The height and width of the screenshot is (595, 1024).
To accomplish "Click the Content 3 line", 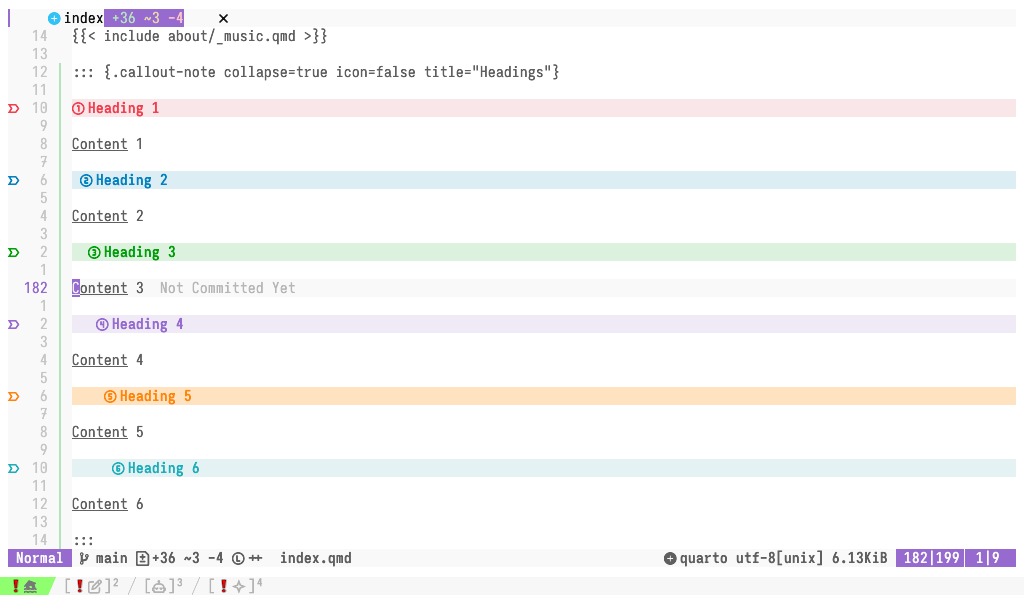I will pos(107,288).
